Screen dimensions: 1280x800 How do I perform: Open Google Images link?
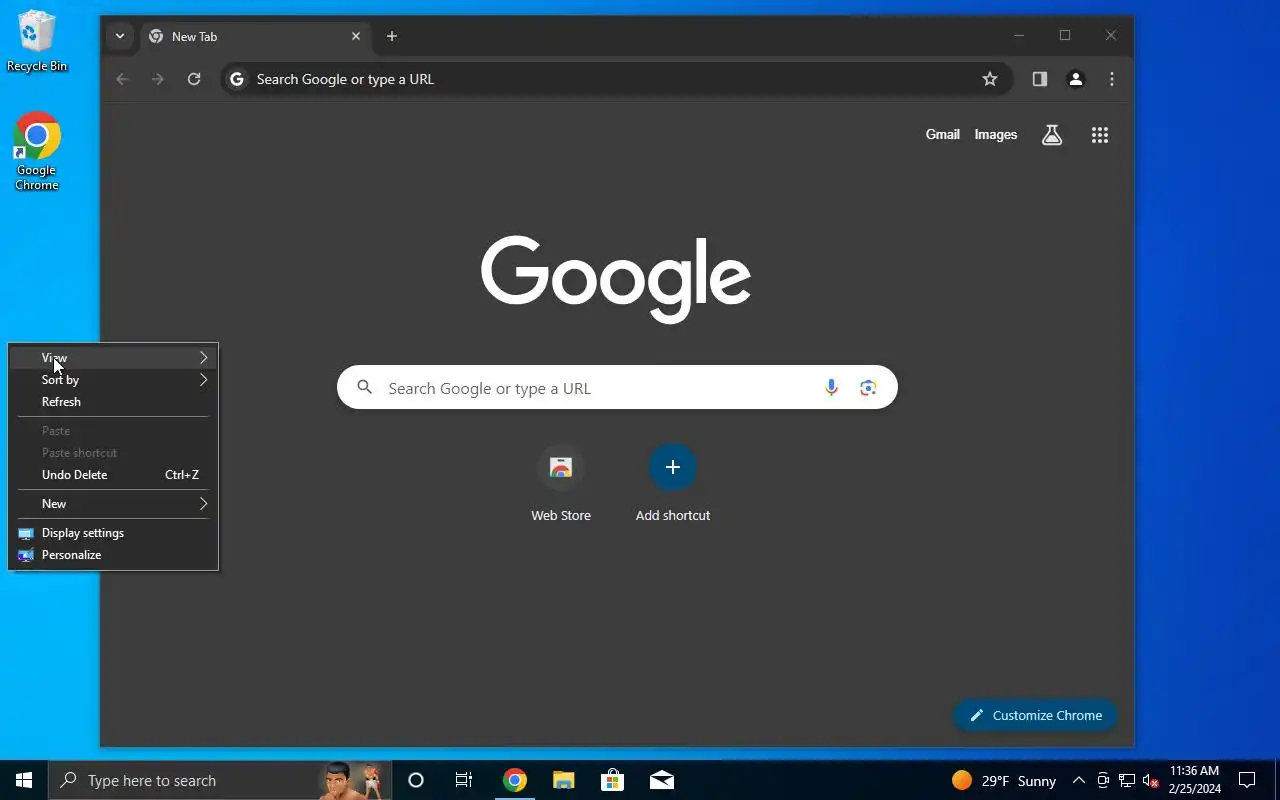click(996, 135)
